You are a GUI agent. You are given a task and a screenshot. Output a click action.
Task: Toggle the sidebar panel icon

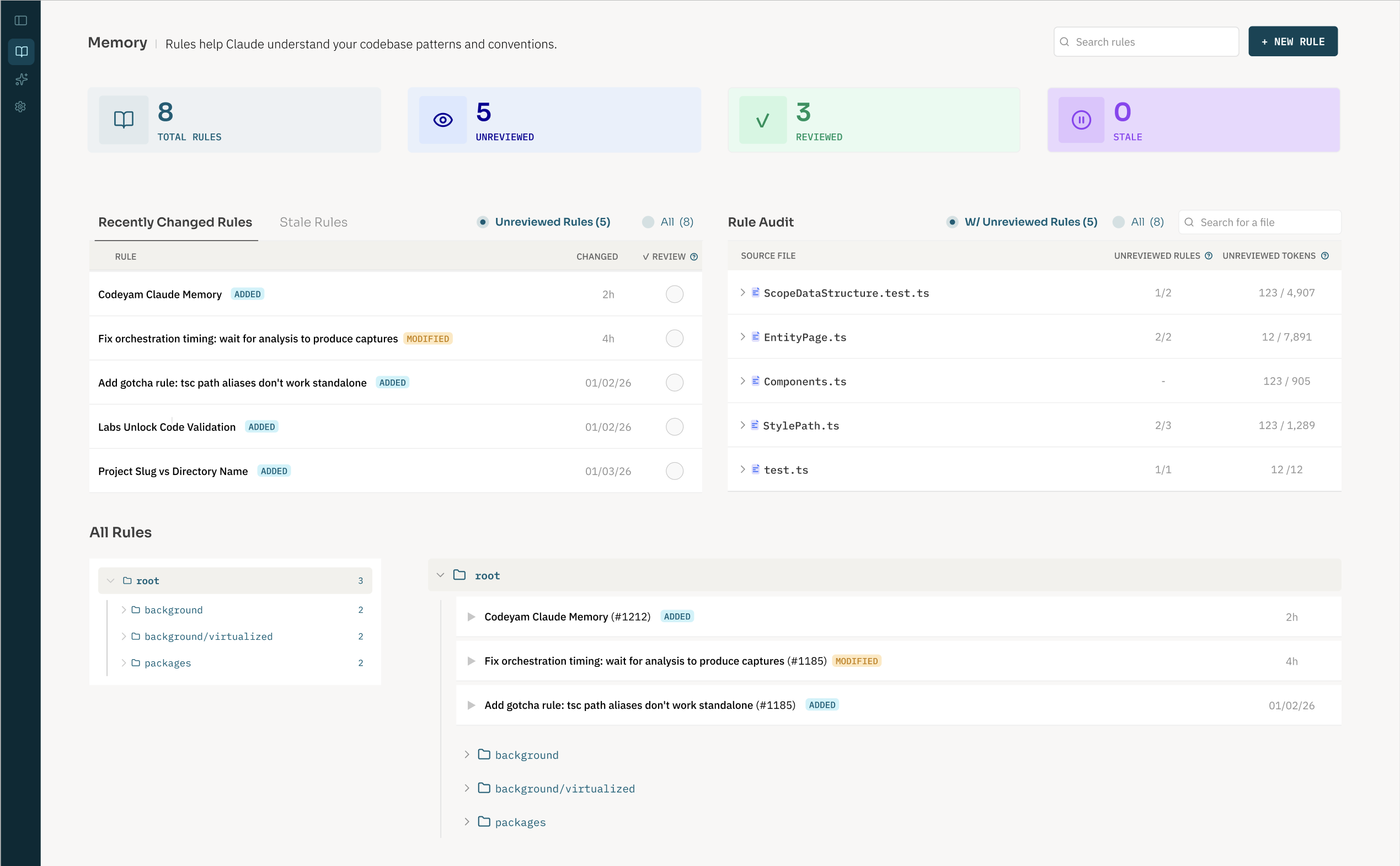[x=20, y=20]
